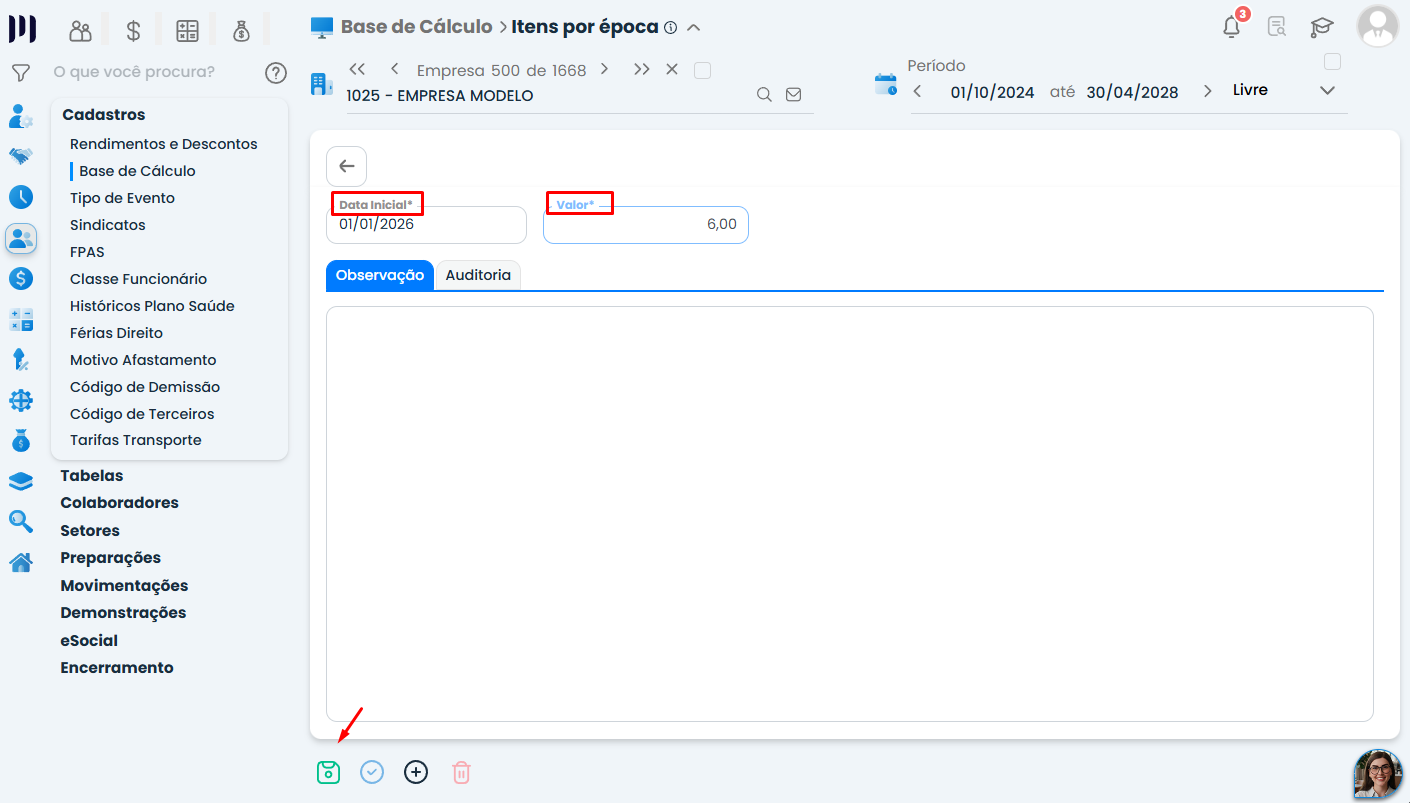Click the blue dollar coin sidebar icon

tap(21, 279)
